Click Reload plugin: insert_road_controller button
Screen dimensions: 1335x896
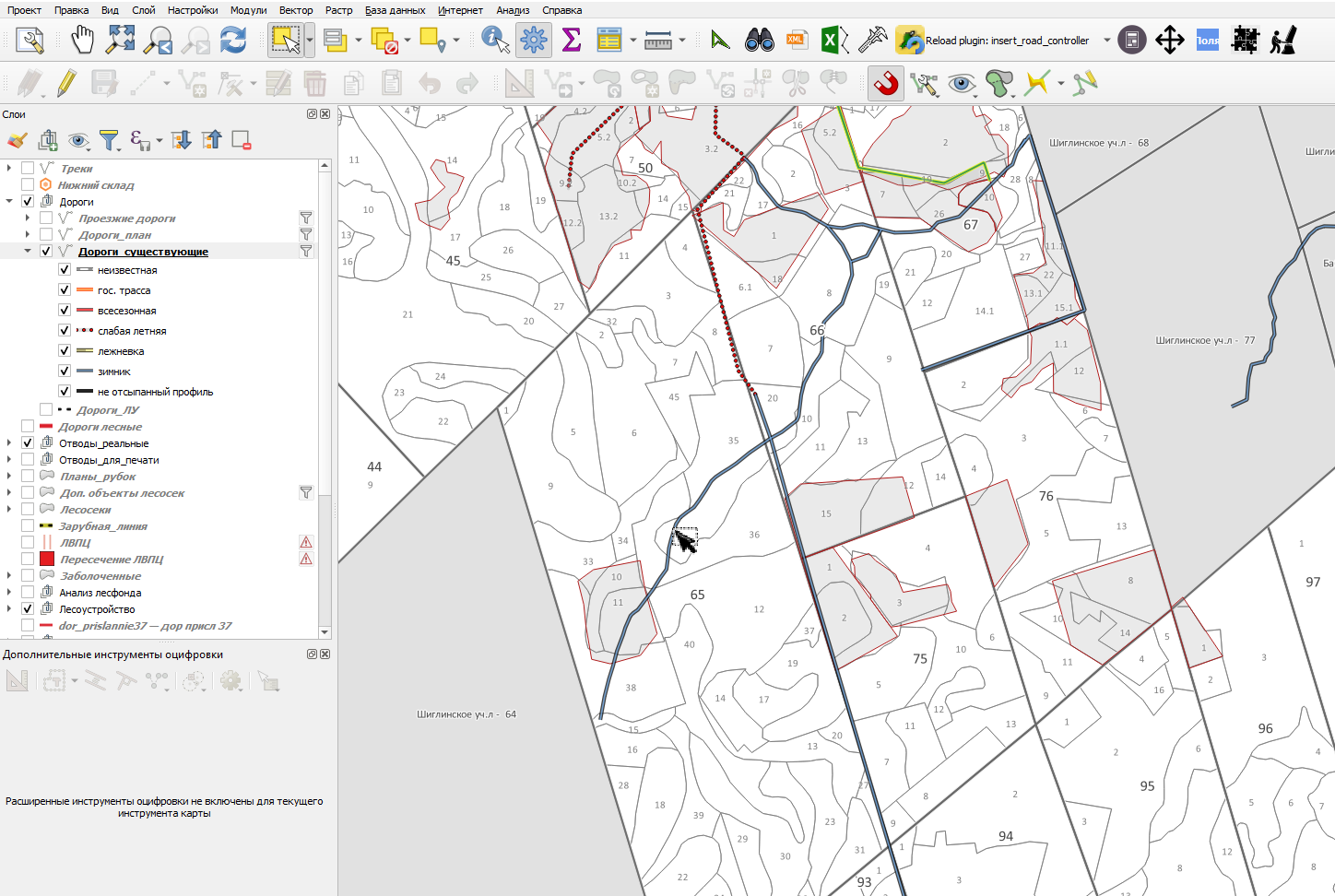point(995,40)
